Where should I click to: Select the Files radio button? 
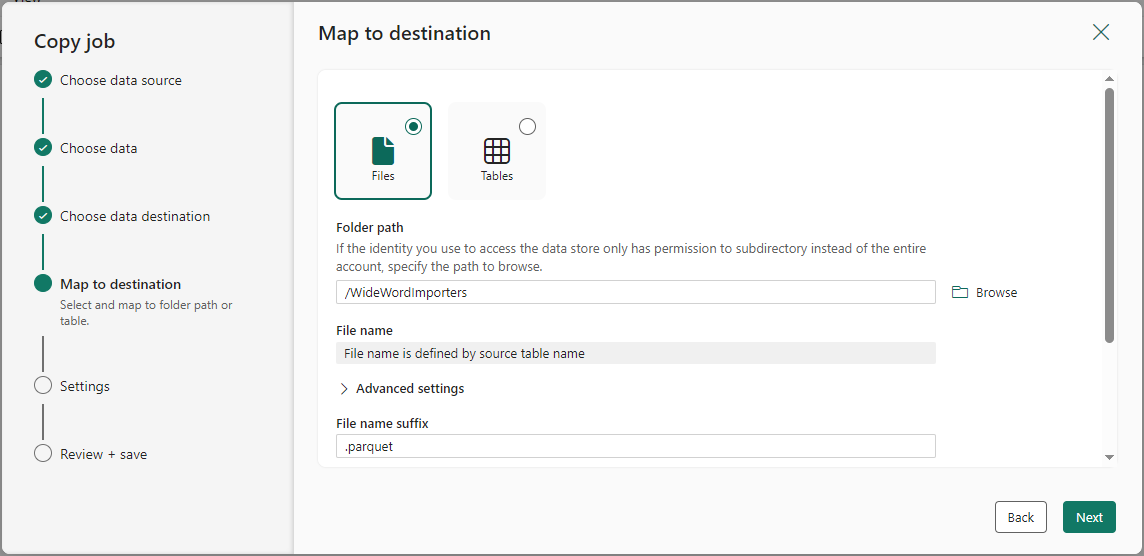click(x=414, y=127)
